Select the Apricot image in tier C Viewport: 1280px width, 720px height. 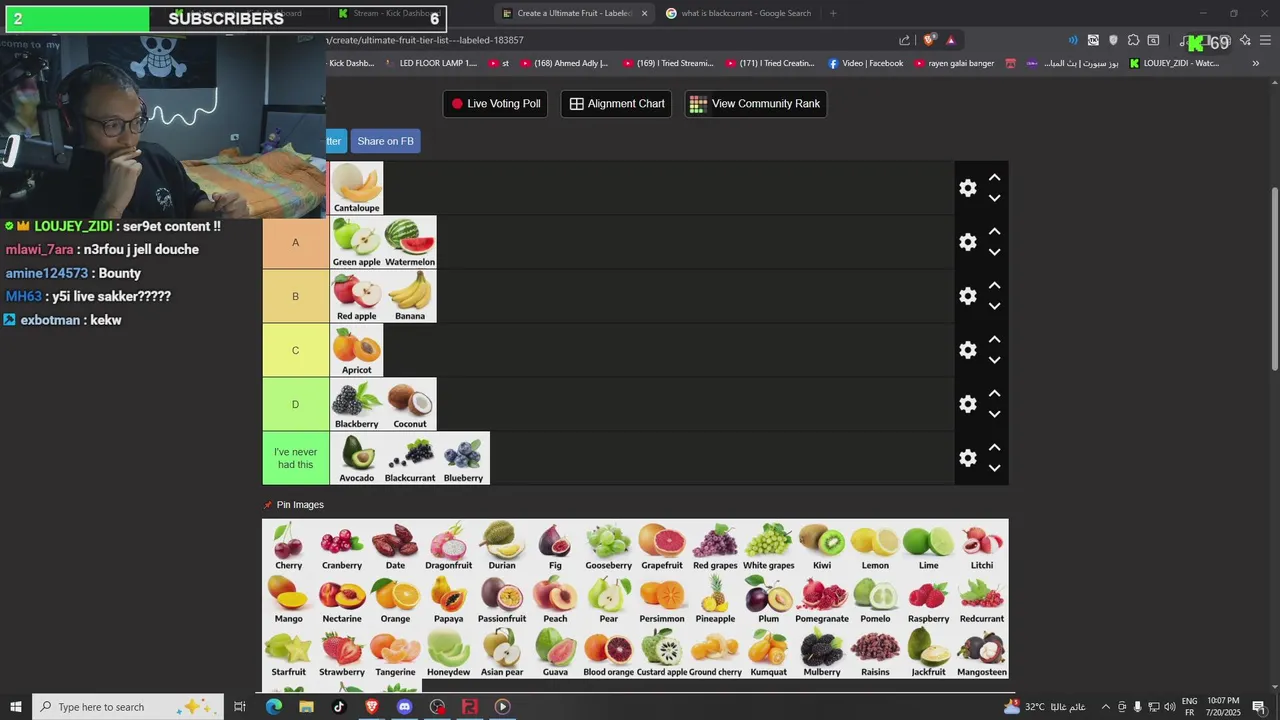pos(357,350)
